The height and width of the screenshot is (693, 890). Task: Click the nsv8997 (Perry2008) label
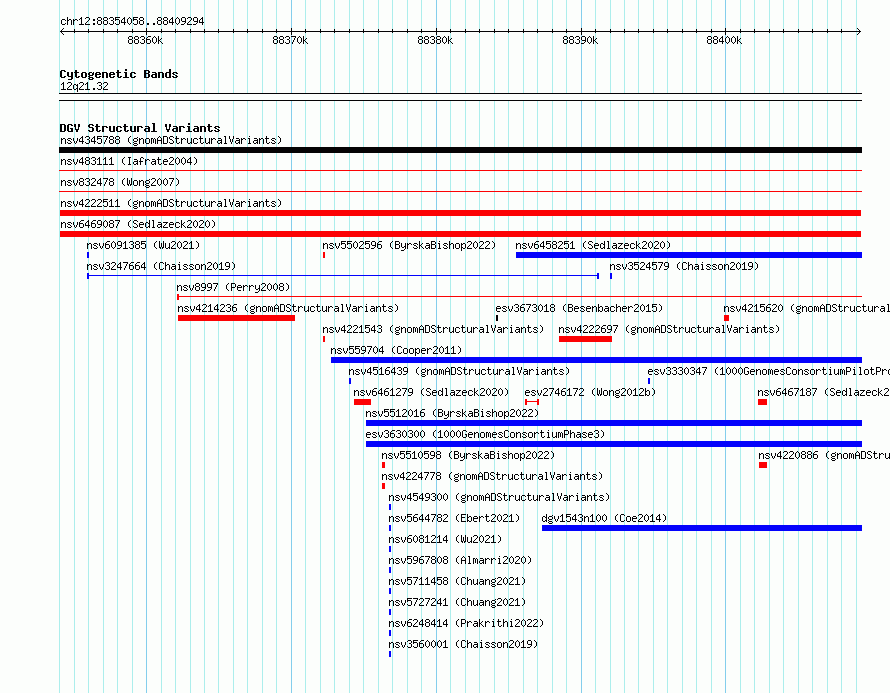(x=233, y=287)
